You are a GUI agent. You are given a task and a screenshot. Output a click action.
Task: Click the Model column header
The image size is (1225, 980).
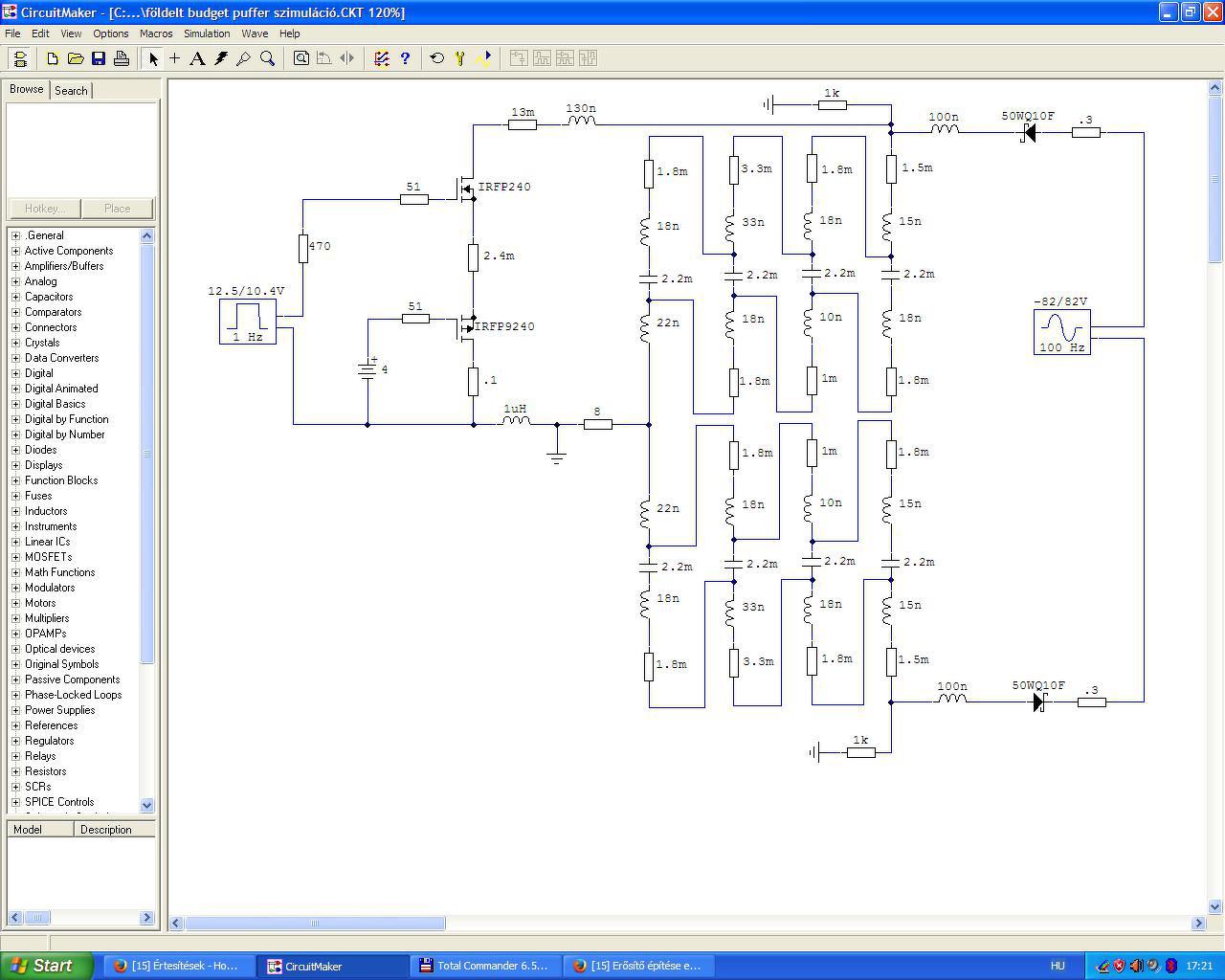coord(40,830)
